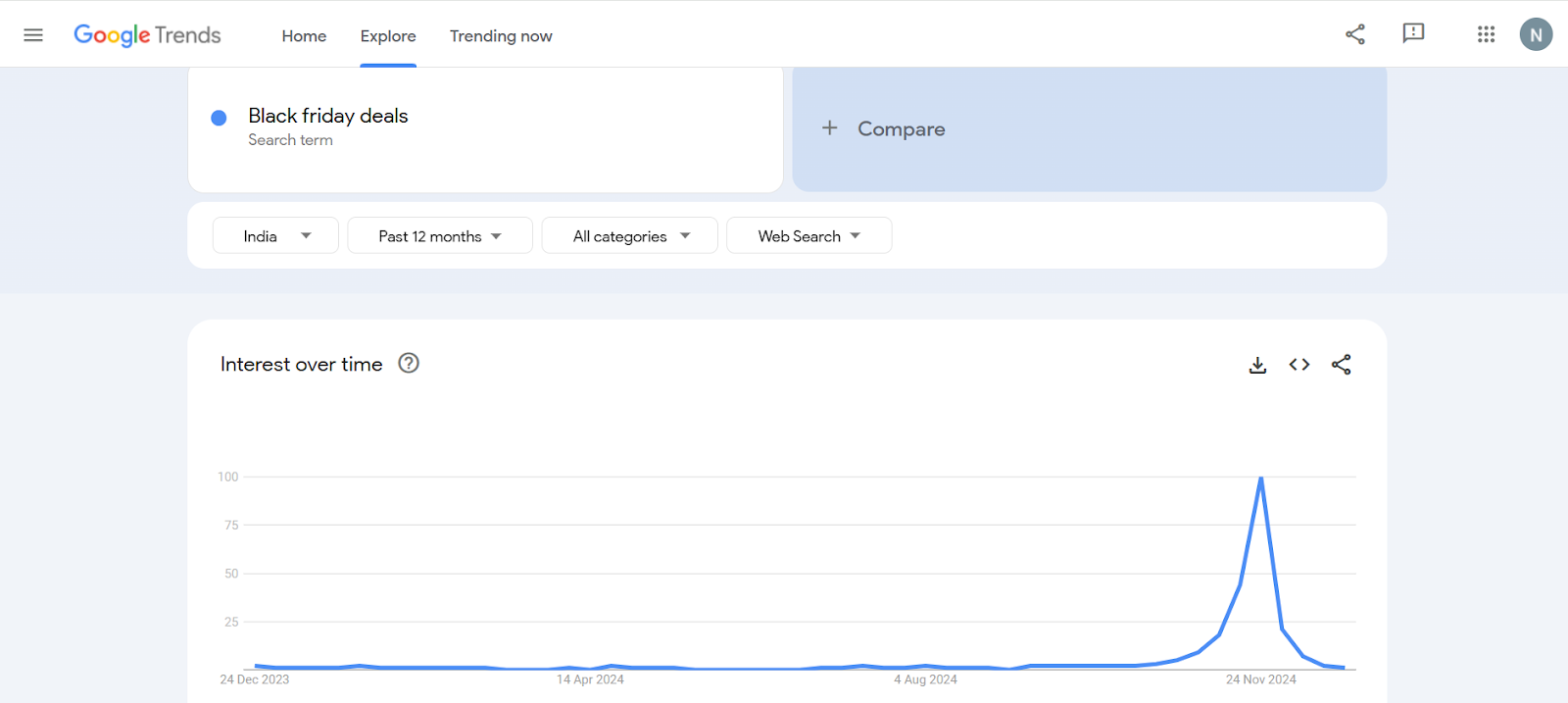The height and width of the screenshot is (703, 1568).
Task: Edit the Black friday deals search term
Action: 328,116
